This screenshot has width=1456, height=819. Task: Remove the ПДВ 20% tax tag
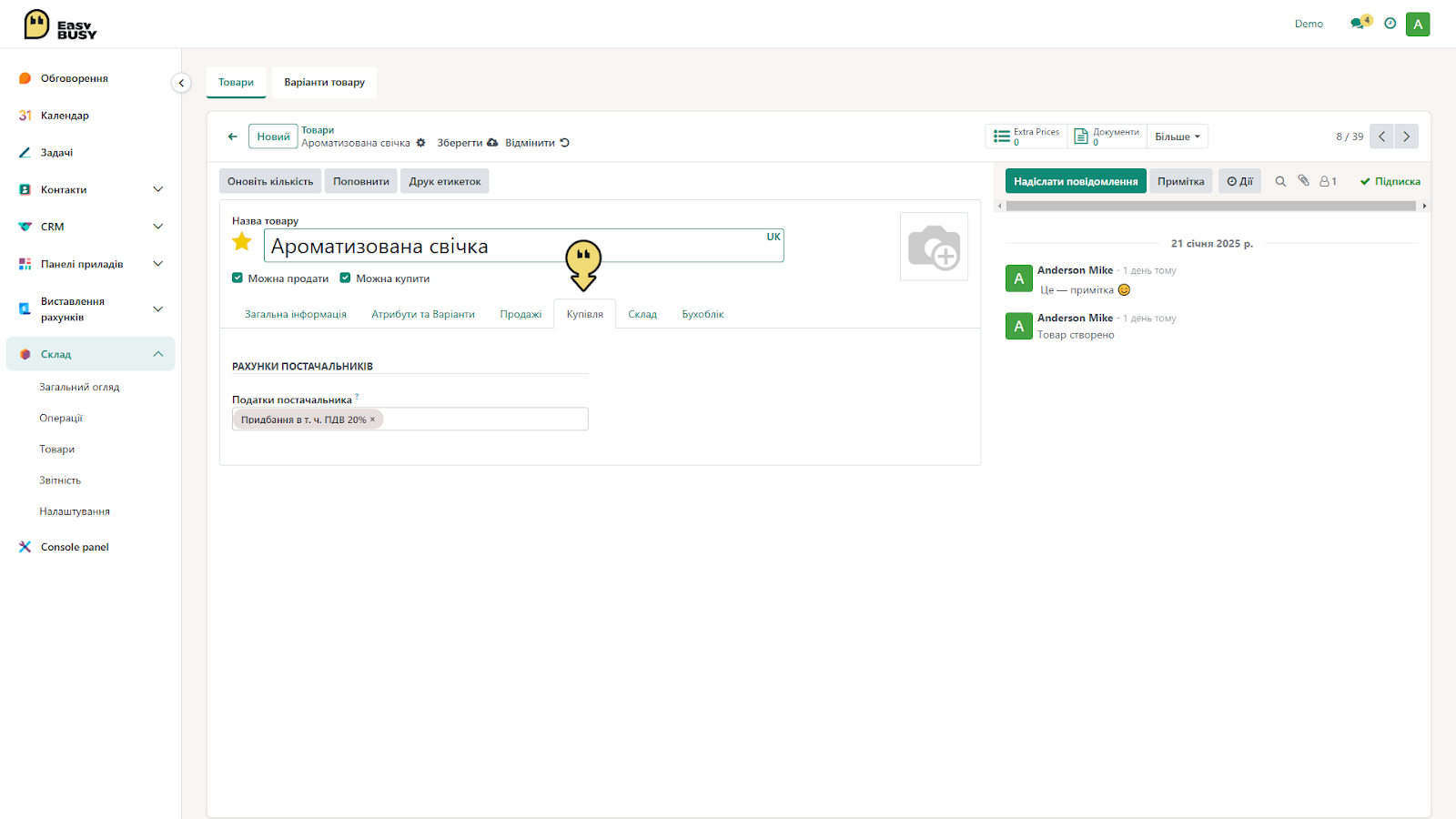pyautogui.click(x=373, y=420)
